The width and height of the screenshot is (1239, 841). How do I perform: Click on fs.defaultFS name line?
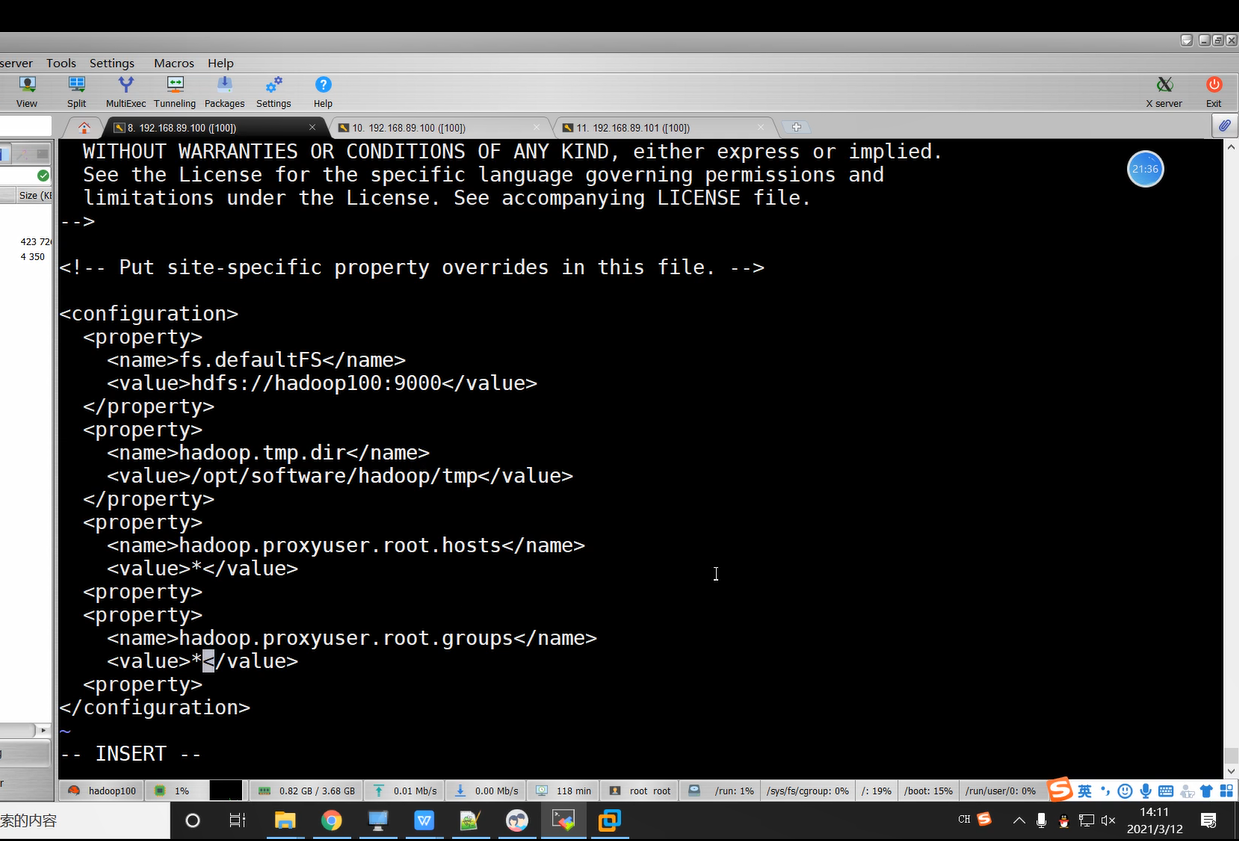[256, 360]
